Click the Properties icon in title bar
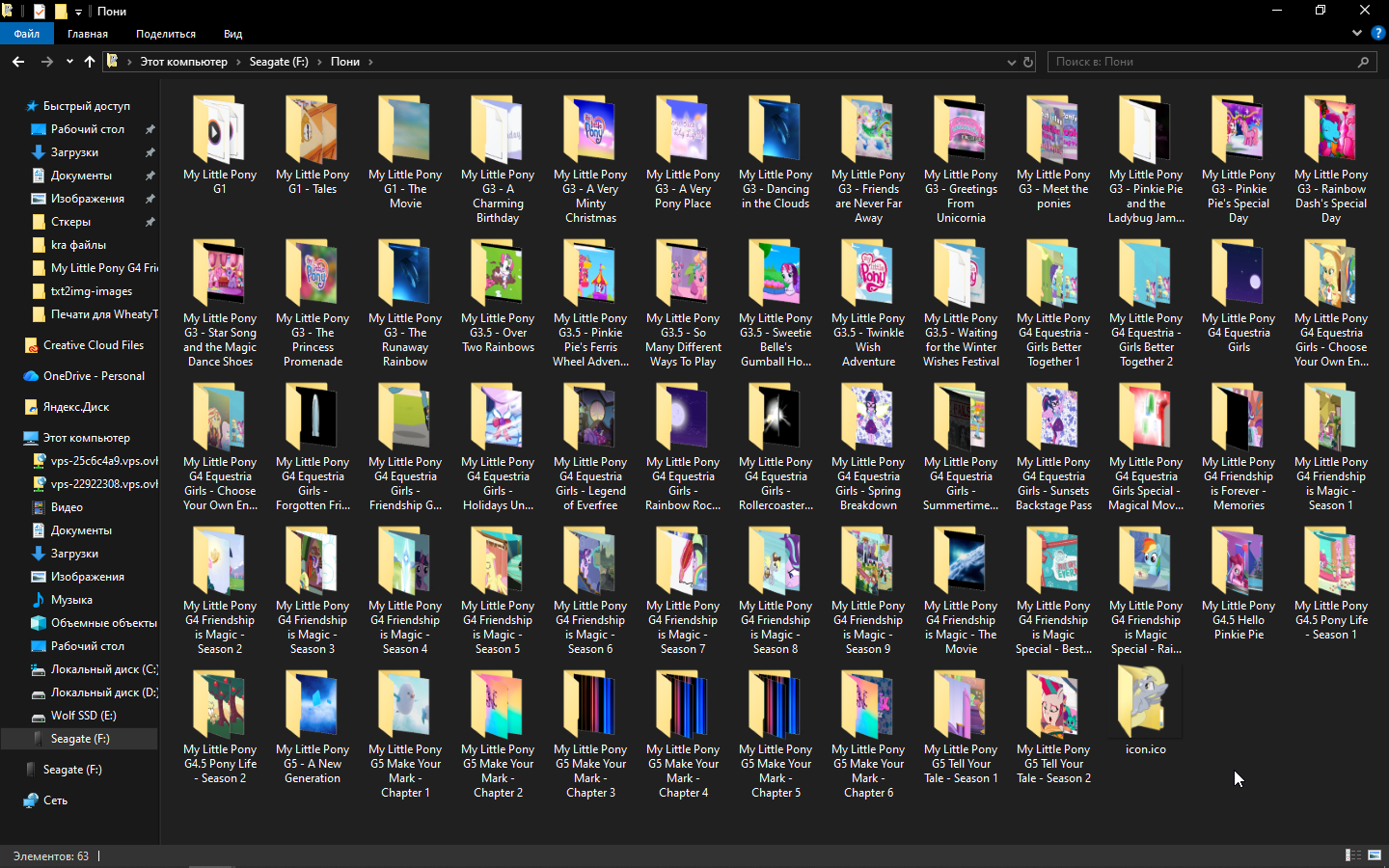Screen dimensions: 1389x868 point(40,12)
